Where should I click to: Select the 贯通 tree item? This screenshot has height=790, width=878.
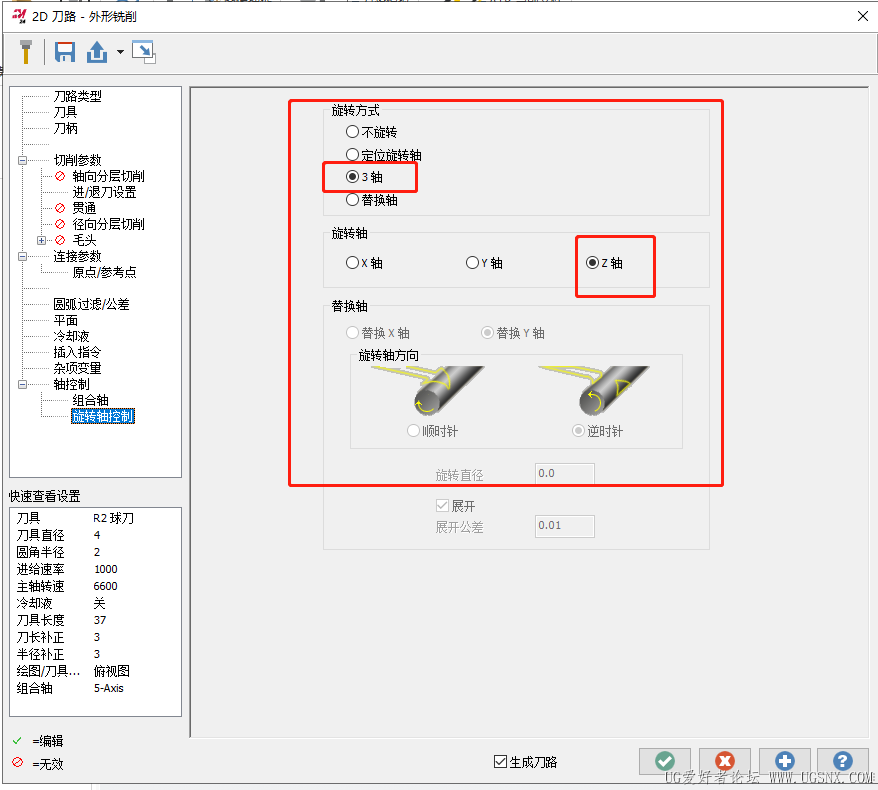point(84,208)
